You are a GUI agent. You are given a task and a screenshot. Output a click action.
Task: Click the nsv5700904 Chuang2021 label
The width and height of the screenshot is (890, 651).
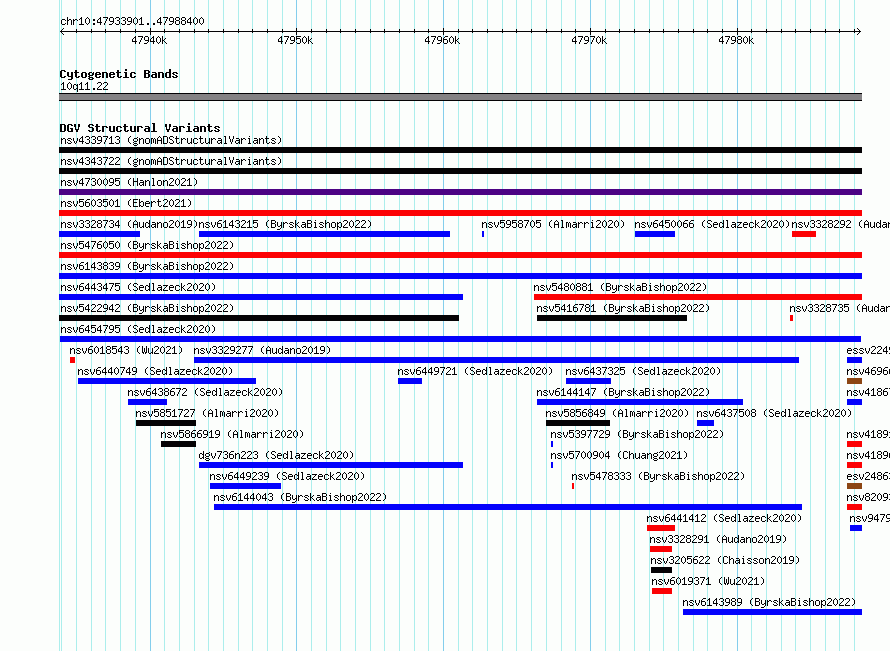[619, 455]
